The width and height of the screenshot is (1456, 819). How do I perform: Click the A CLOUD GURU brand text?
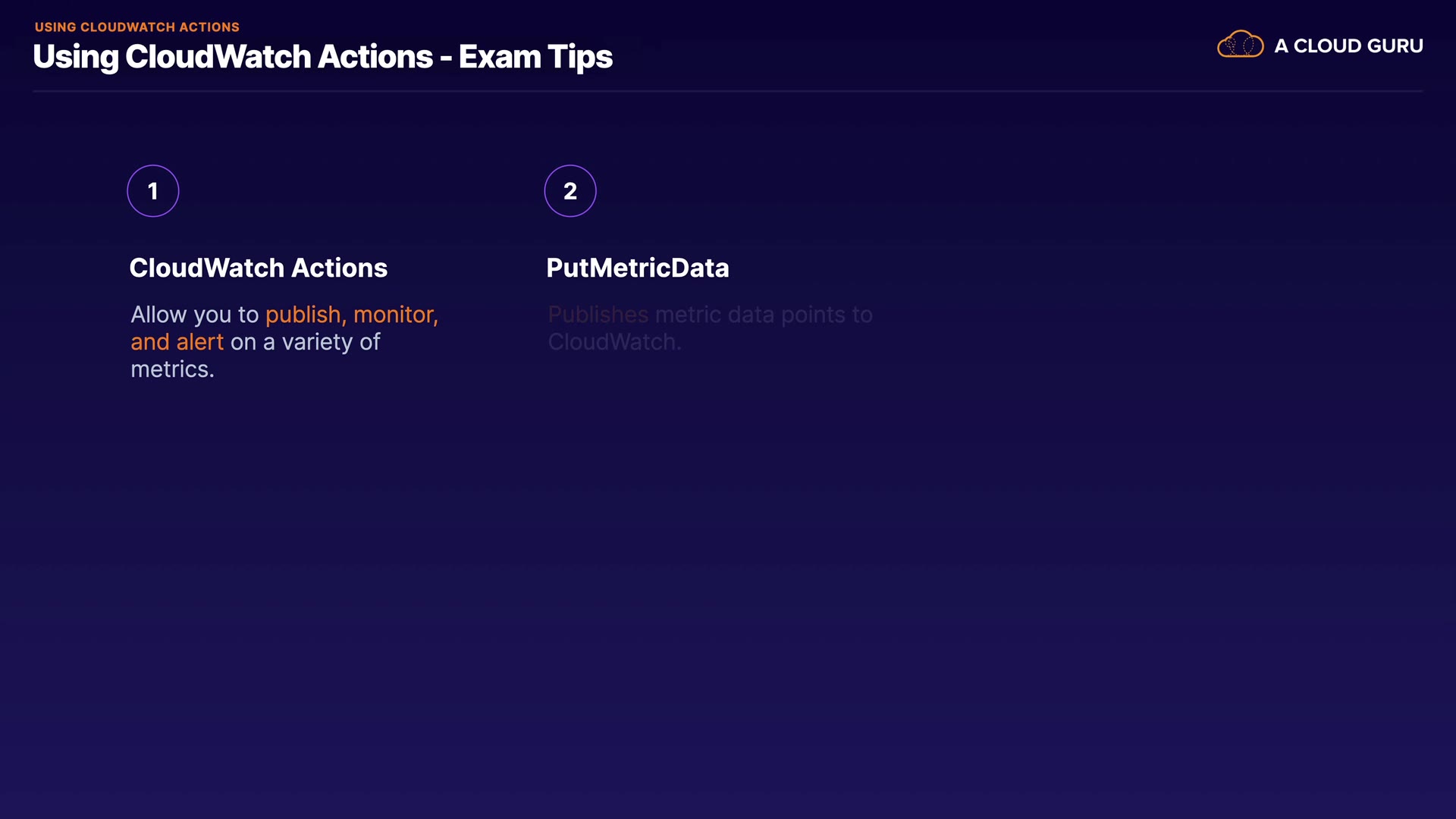[1348, 46]
